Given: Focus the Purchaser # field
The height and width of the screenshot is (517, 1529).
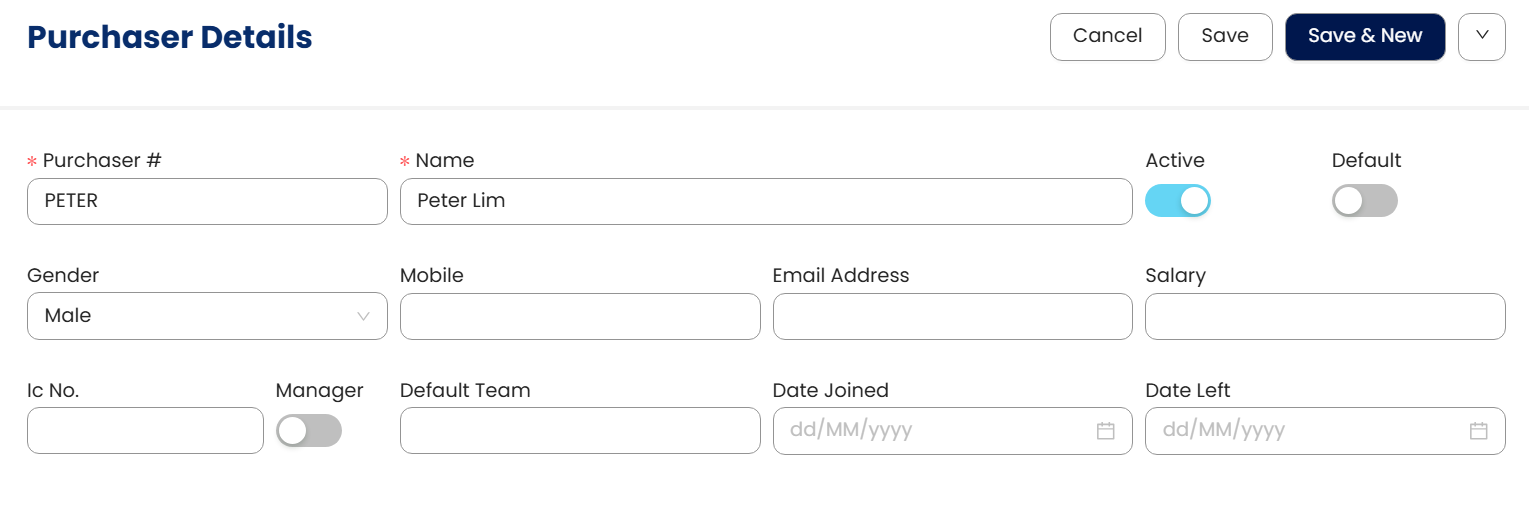Looking at the screenshot, I should 207,201.
